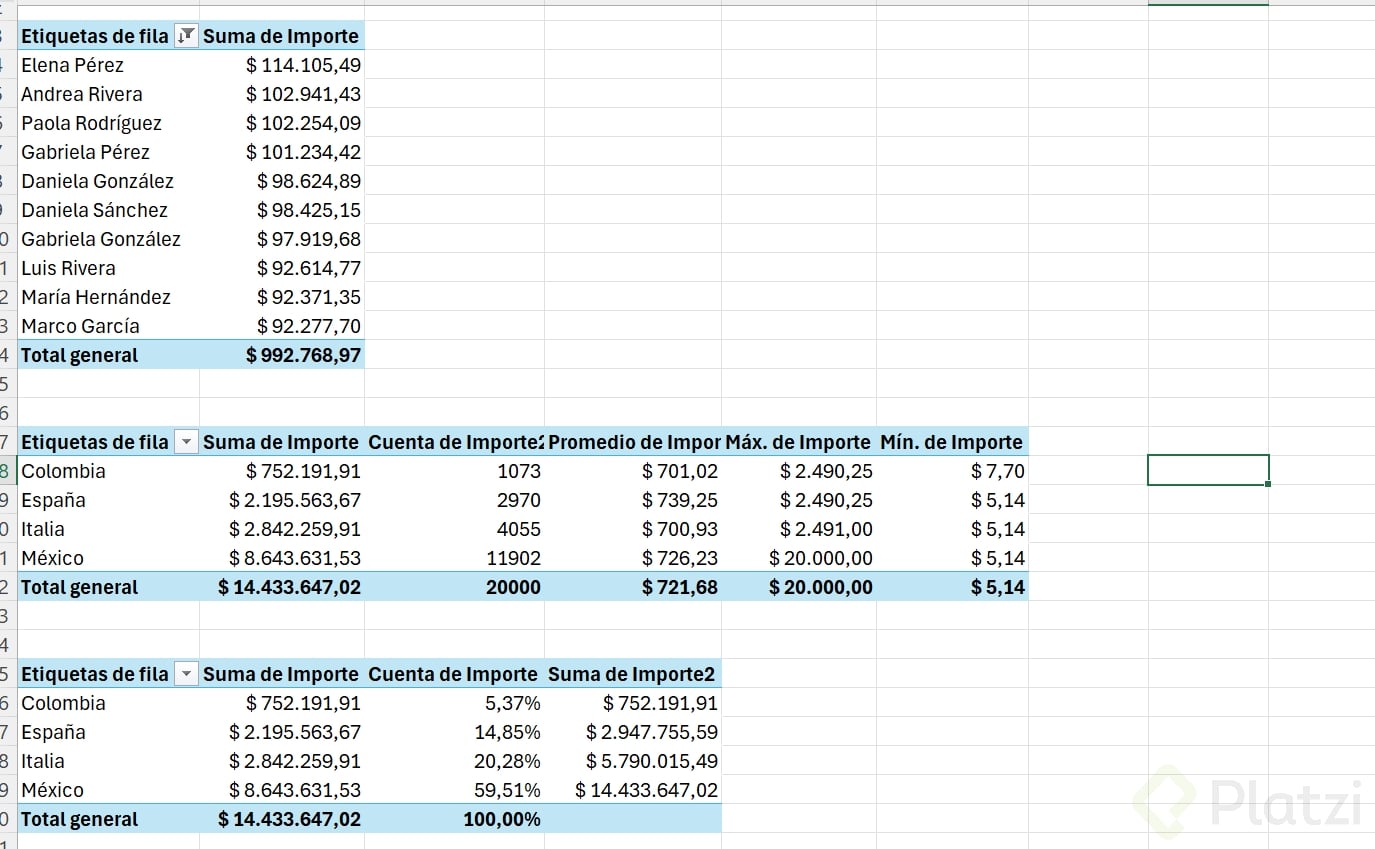Select the Cuenta de Importe2 header
Screen dimensions: 1375x849
click(455, 442)
